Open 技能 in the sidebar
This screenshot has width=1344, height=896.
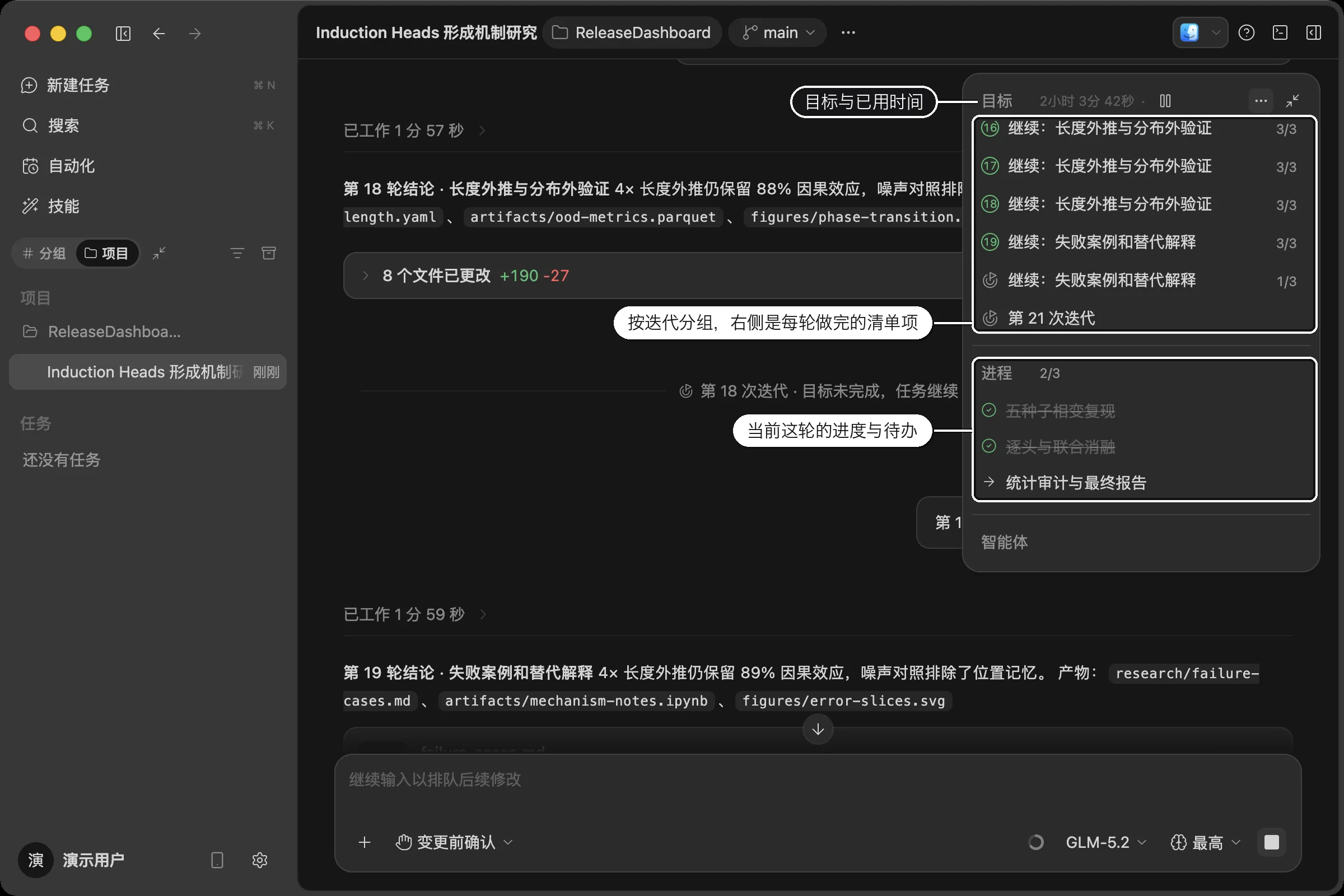point(147,206)
